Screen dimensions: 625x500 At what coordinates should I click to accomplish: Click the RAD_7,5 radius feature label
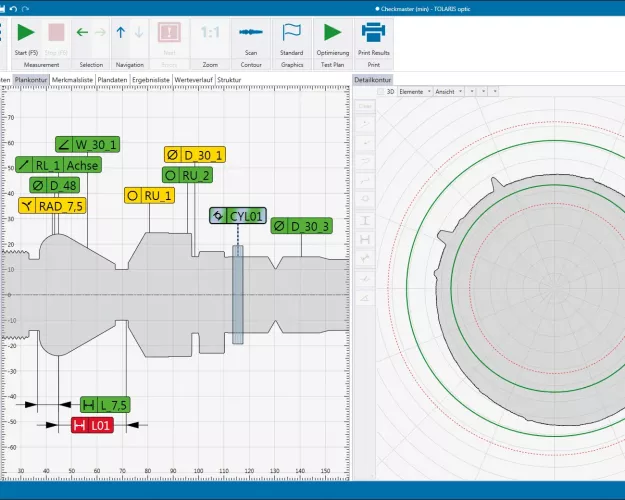point(51,205)
